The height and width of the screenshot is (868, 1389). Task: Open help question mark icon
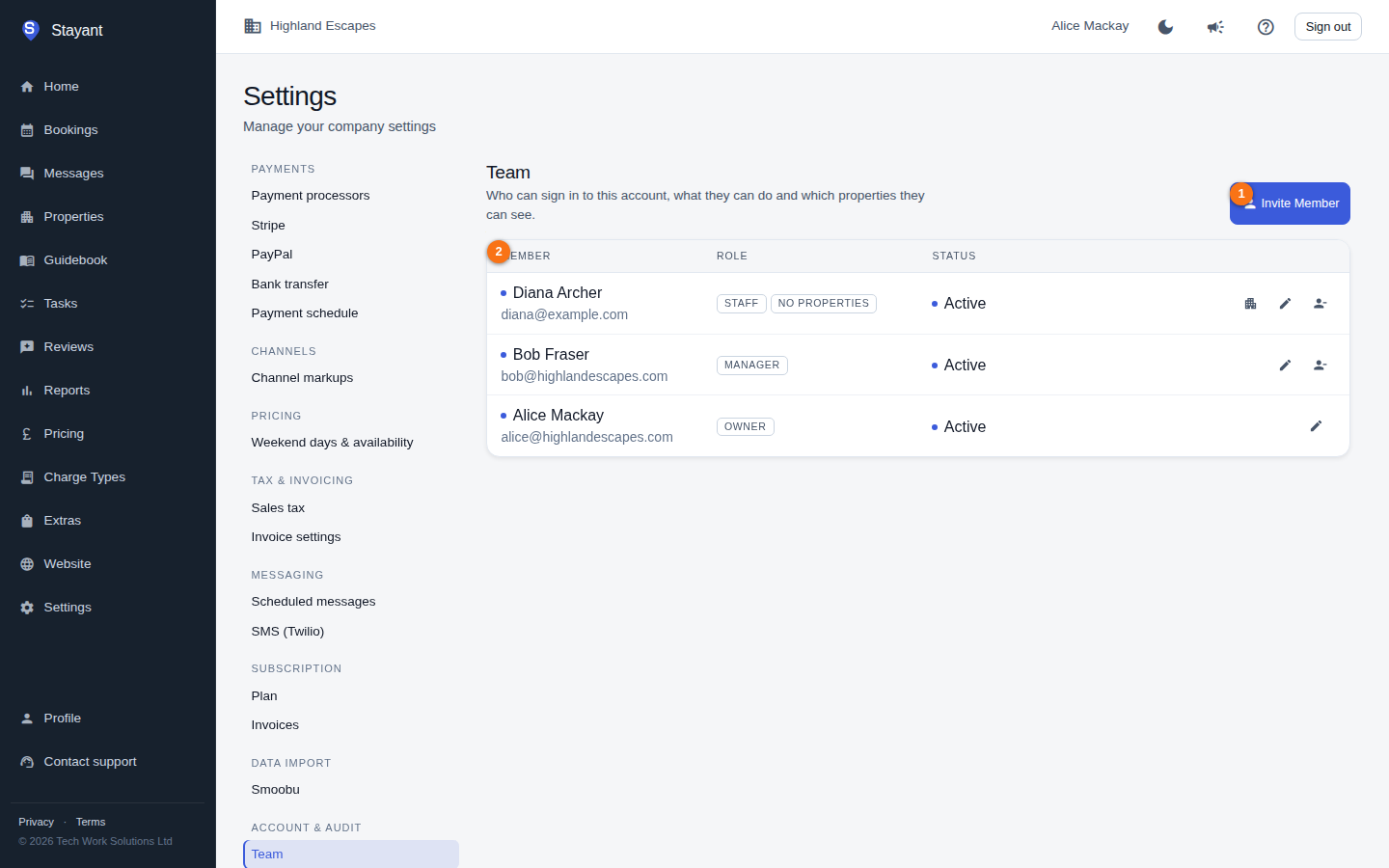pos(1266,27)
